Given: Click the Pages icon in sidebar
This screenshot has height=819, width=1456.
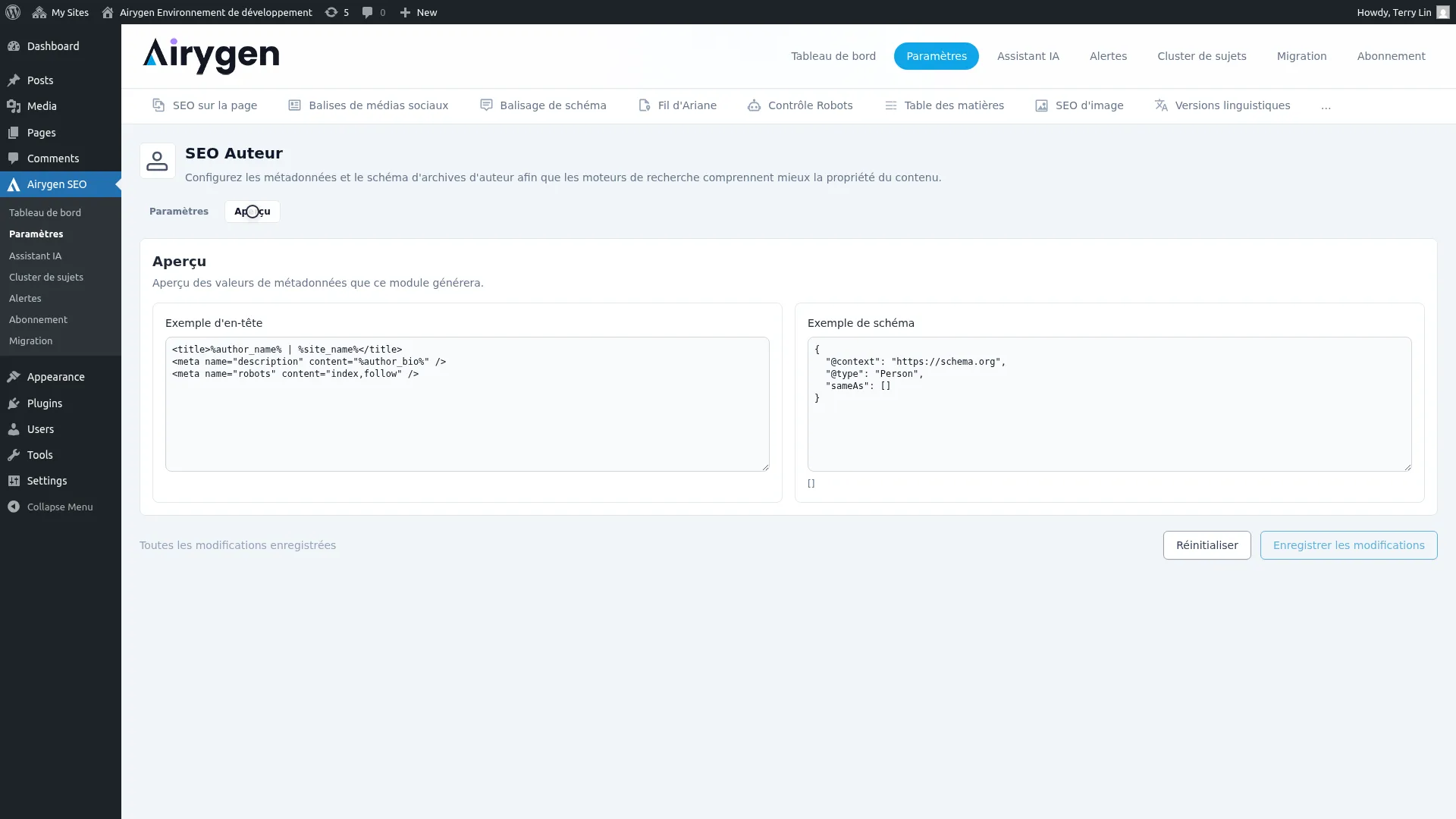Looking at the screenshot, I should click(14, 133).
